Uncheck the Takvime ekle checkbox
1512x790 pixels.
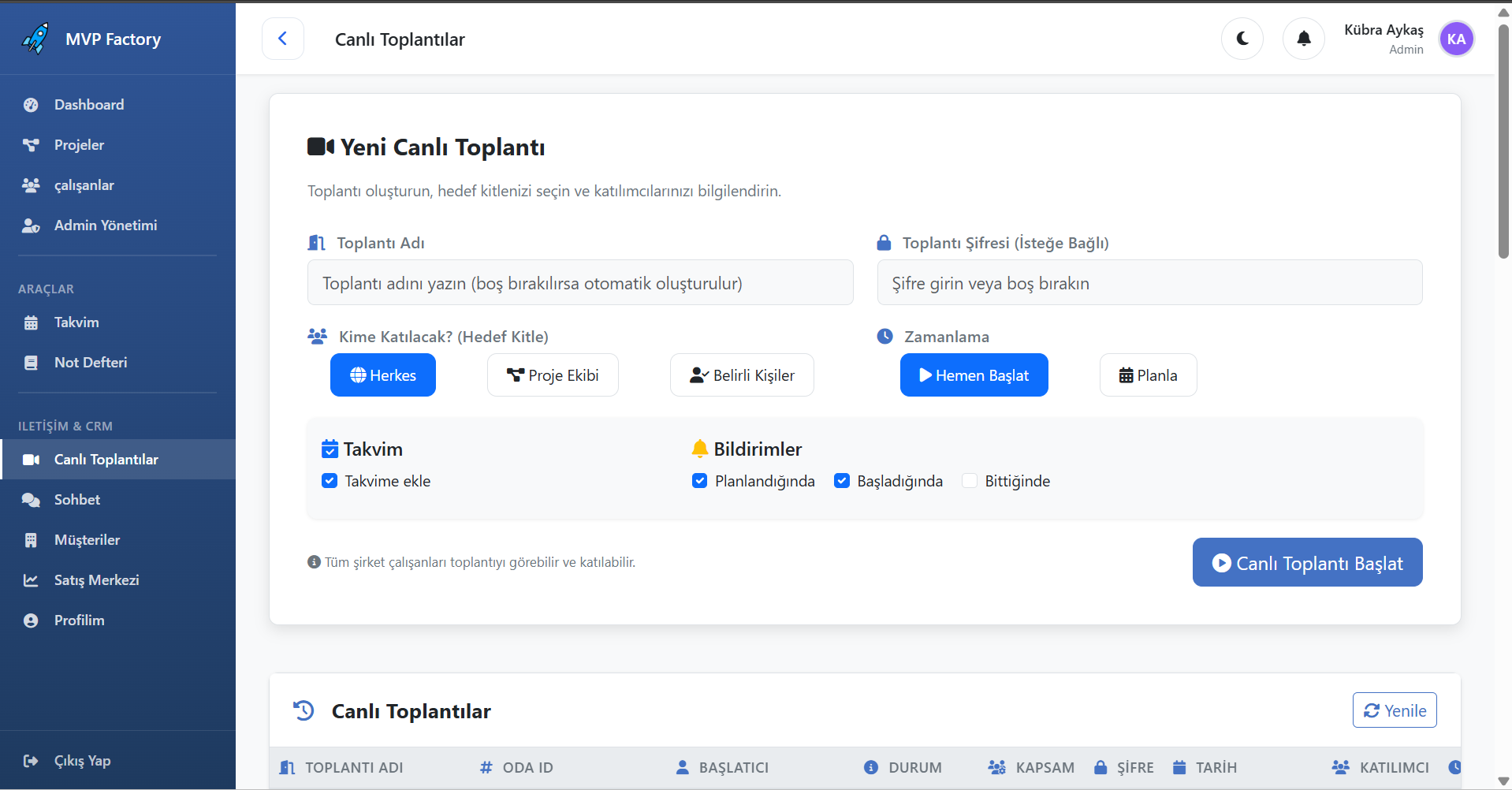tap(329, 480)
